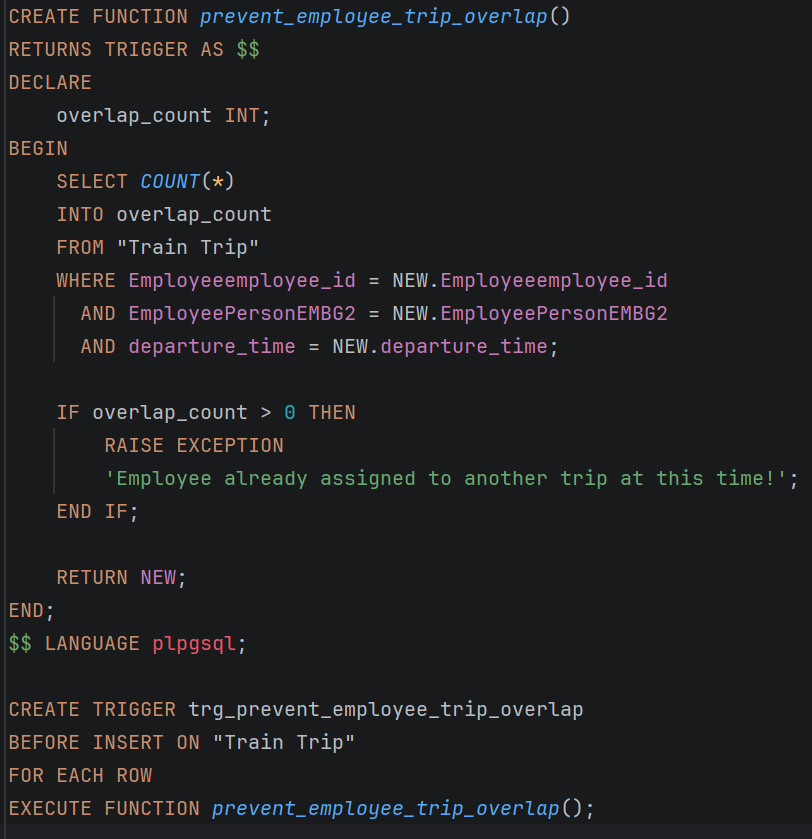This screenshot has width=812, height=839.
Task: Click the number 0 in the IF condition
Action: click(x=290, y=413)
